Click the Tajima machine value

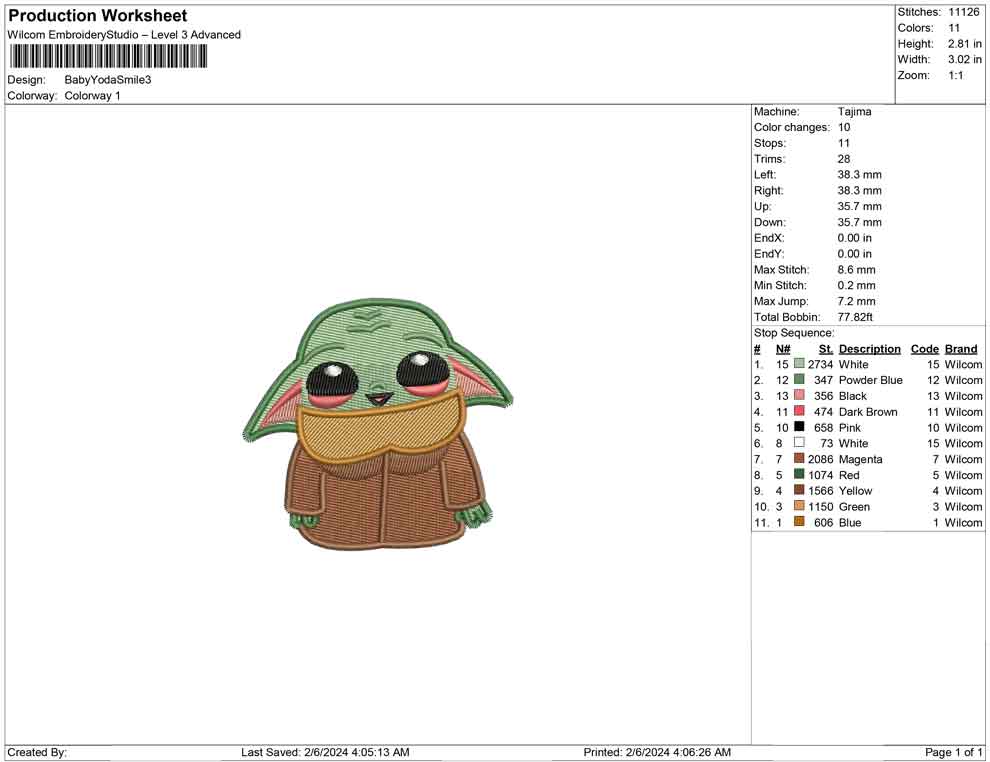[854, 112]
